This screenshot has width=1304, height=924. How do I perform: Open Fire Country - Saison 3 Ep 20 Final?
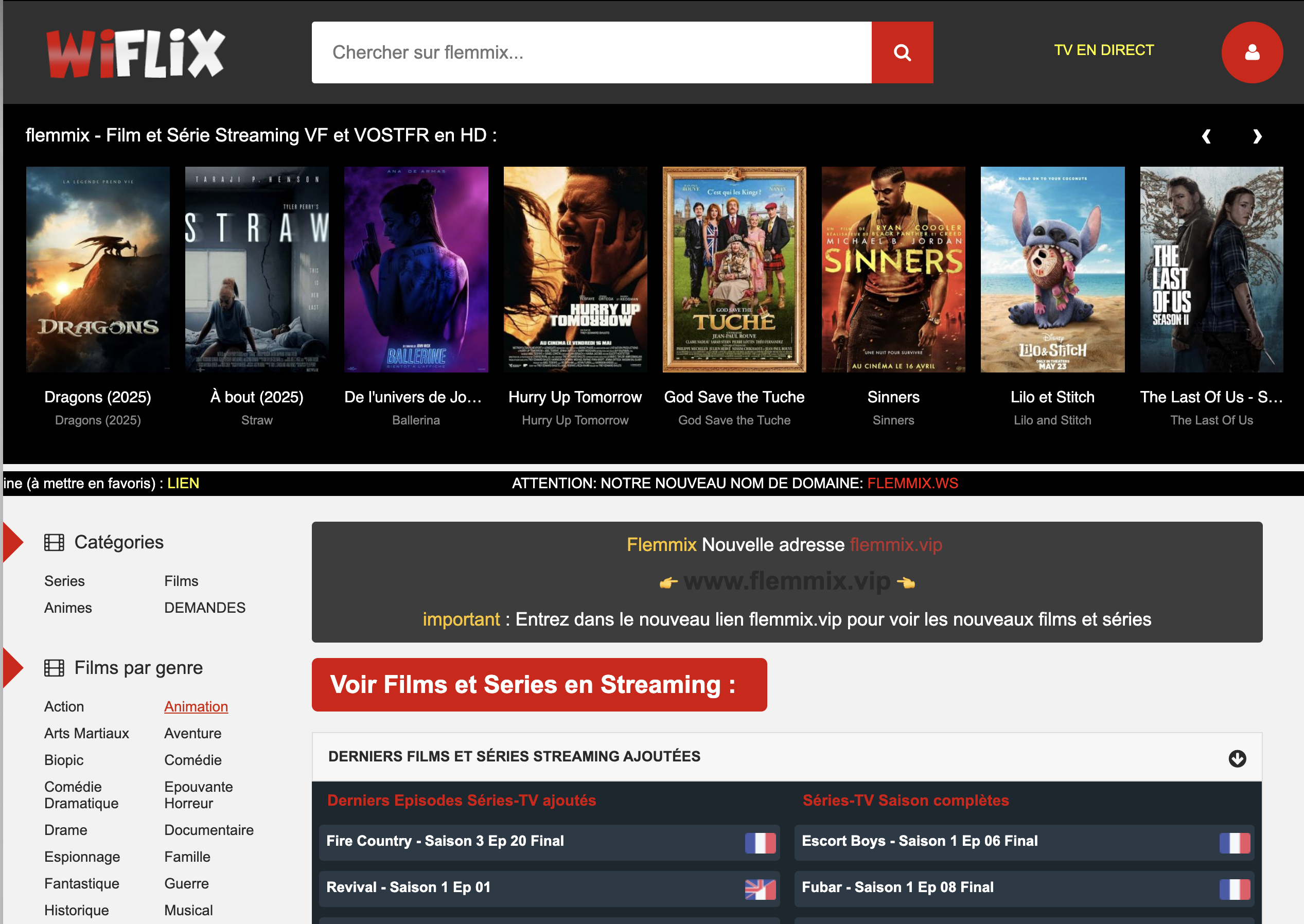tap(549, 843)
